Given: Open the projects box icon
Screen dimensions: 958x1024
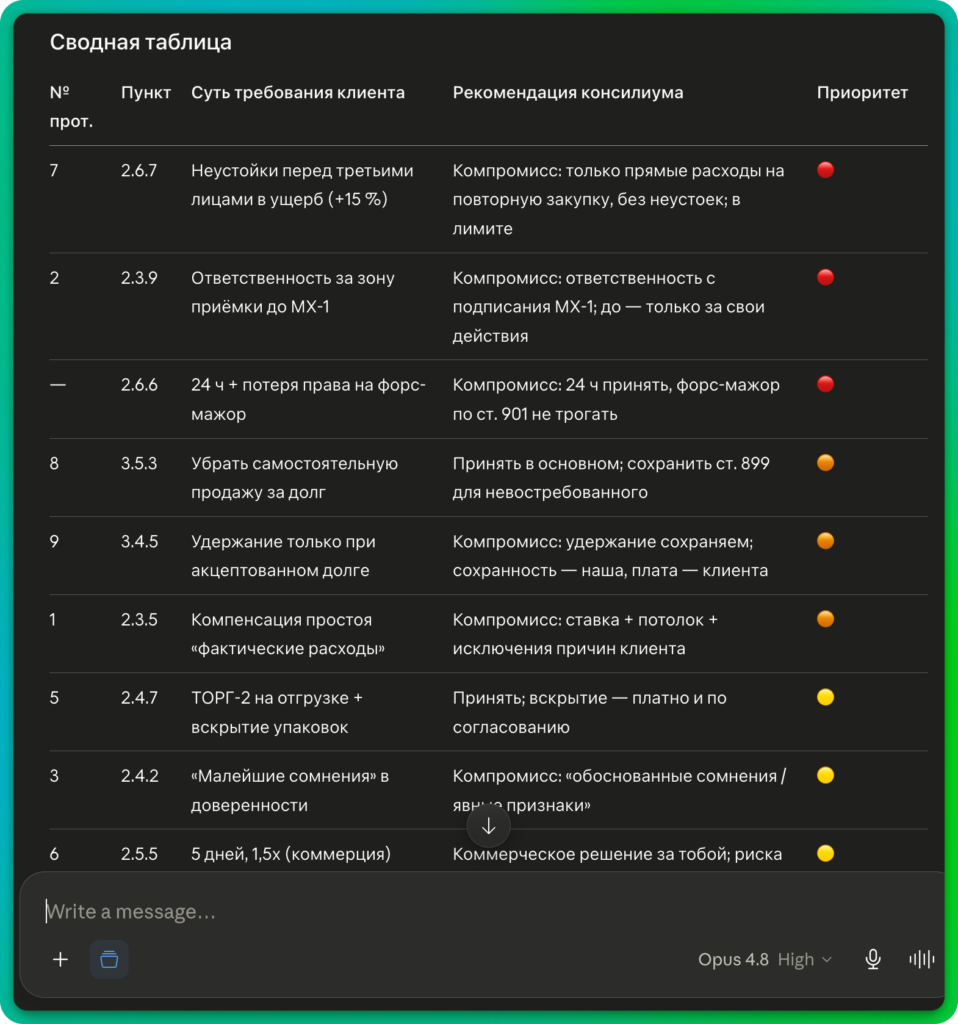Looking at the screenshot, I should pyautogui.click(x=109, y=959).
